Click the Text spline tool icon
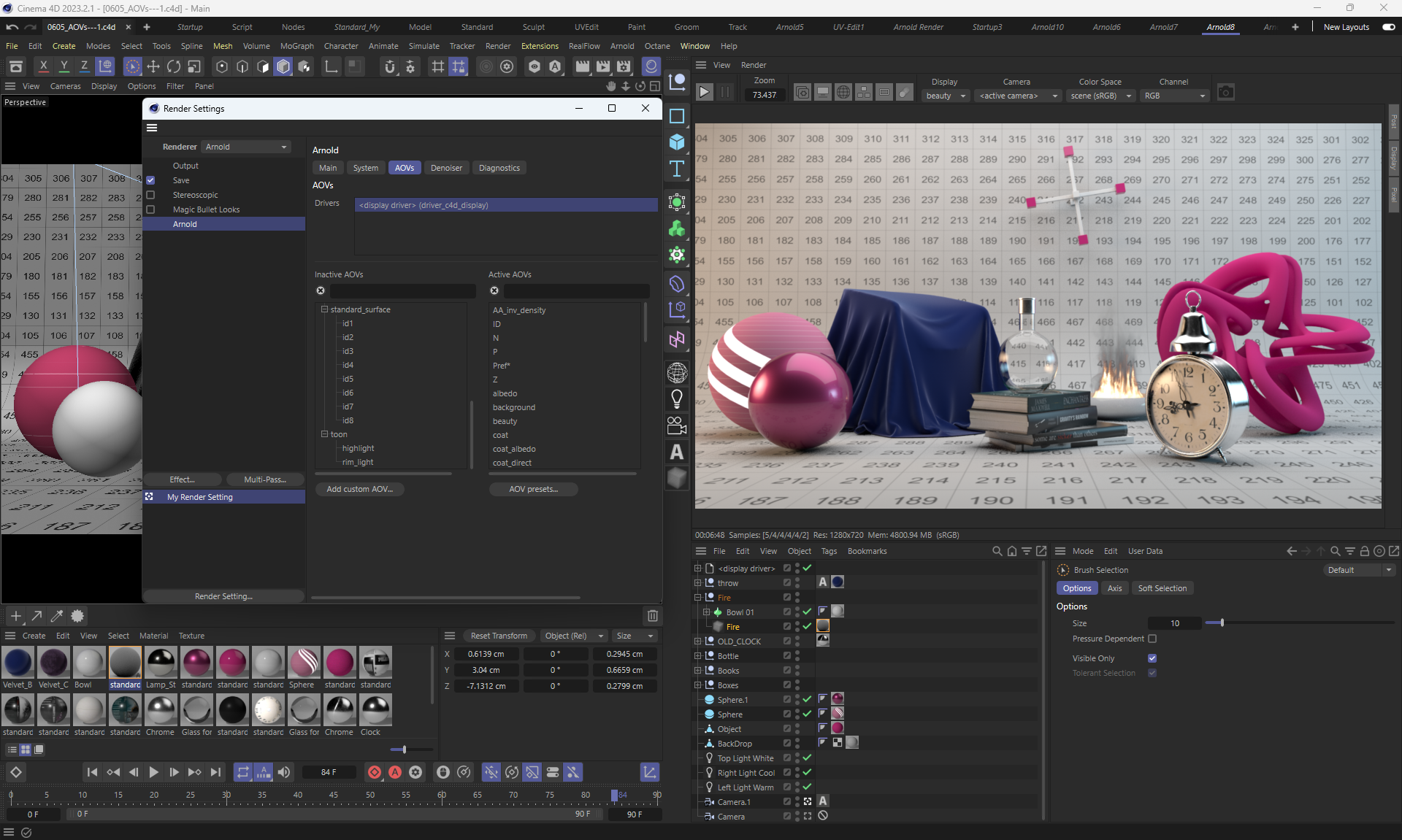Screen dimensions: 1402x840 point(677,169)
